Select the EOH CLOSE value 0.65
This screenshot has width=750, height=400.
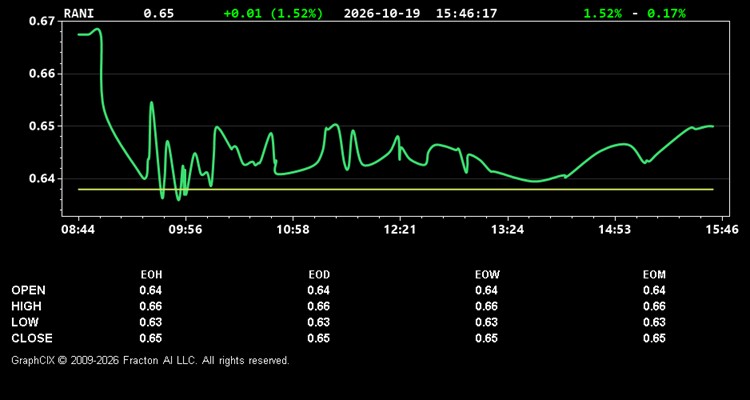pos(151,338)
